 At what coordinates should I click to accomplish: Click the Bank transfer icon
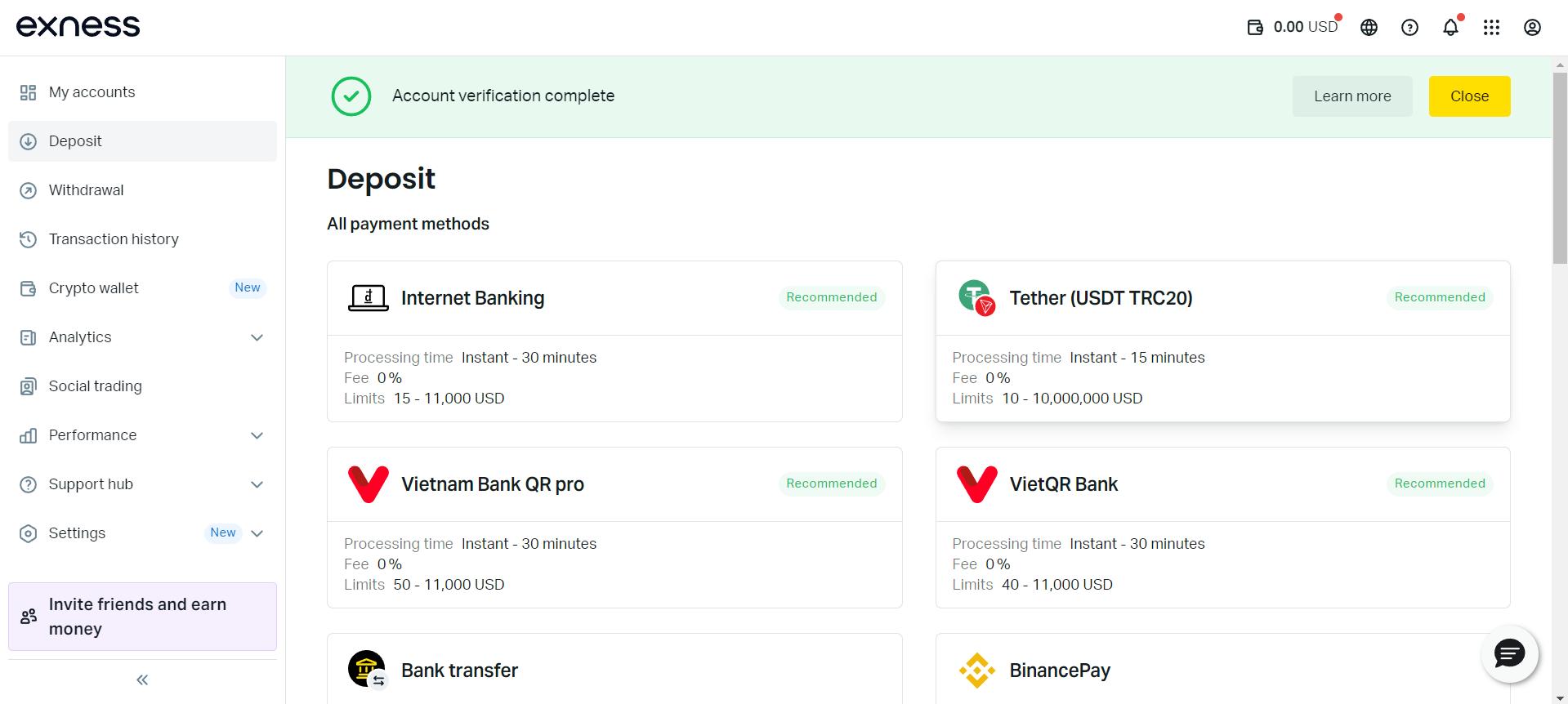point(367,671)
